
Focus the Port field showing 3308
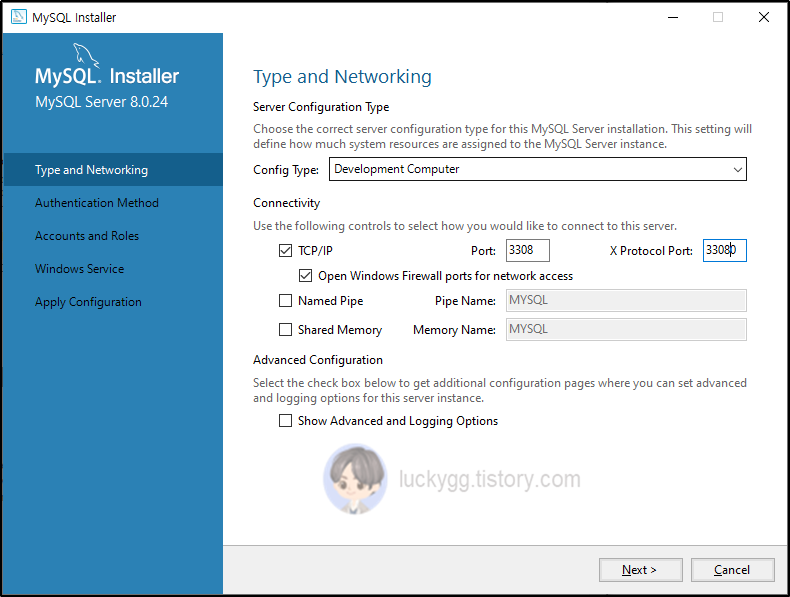pyautogui.click(x=528, y=250)
